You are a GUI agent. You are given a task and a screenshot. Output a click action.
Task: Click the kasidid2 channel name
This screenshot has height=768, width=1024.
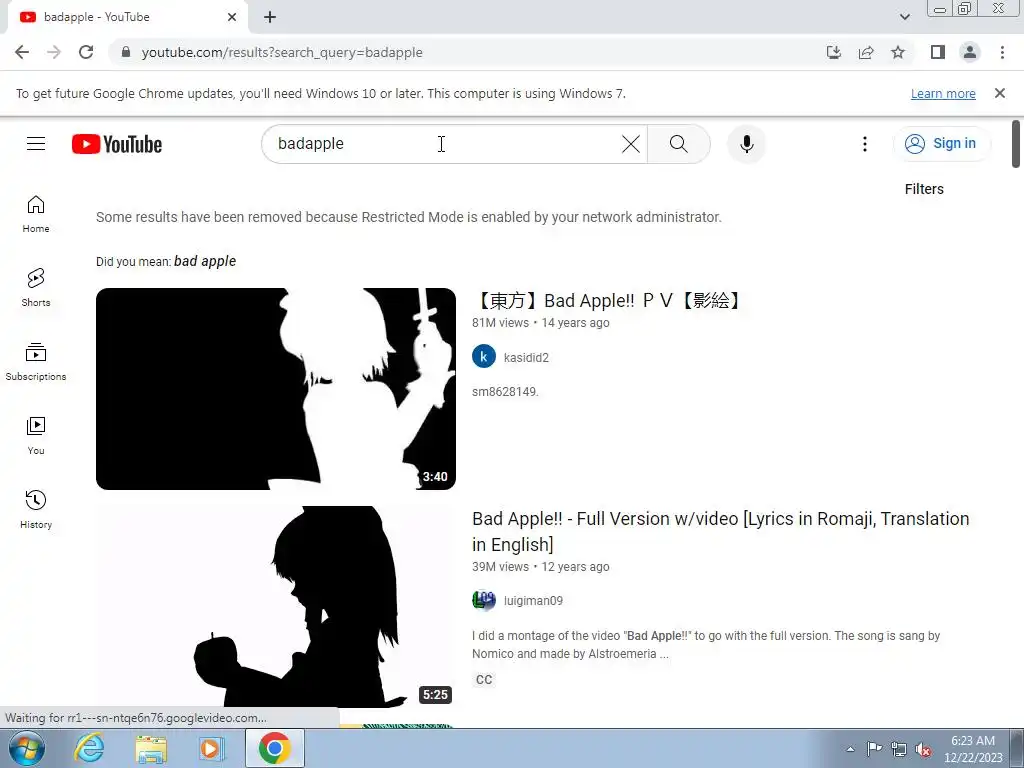(526, 357)
